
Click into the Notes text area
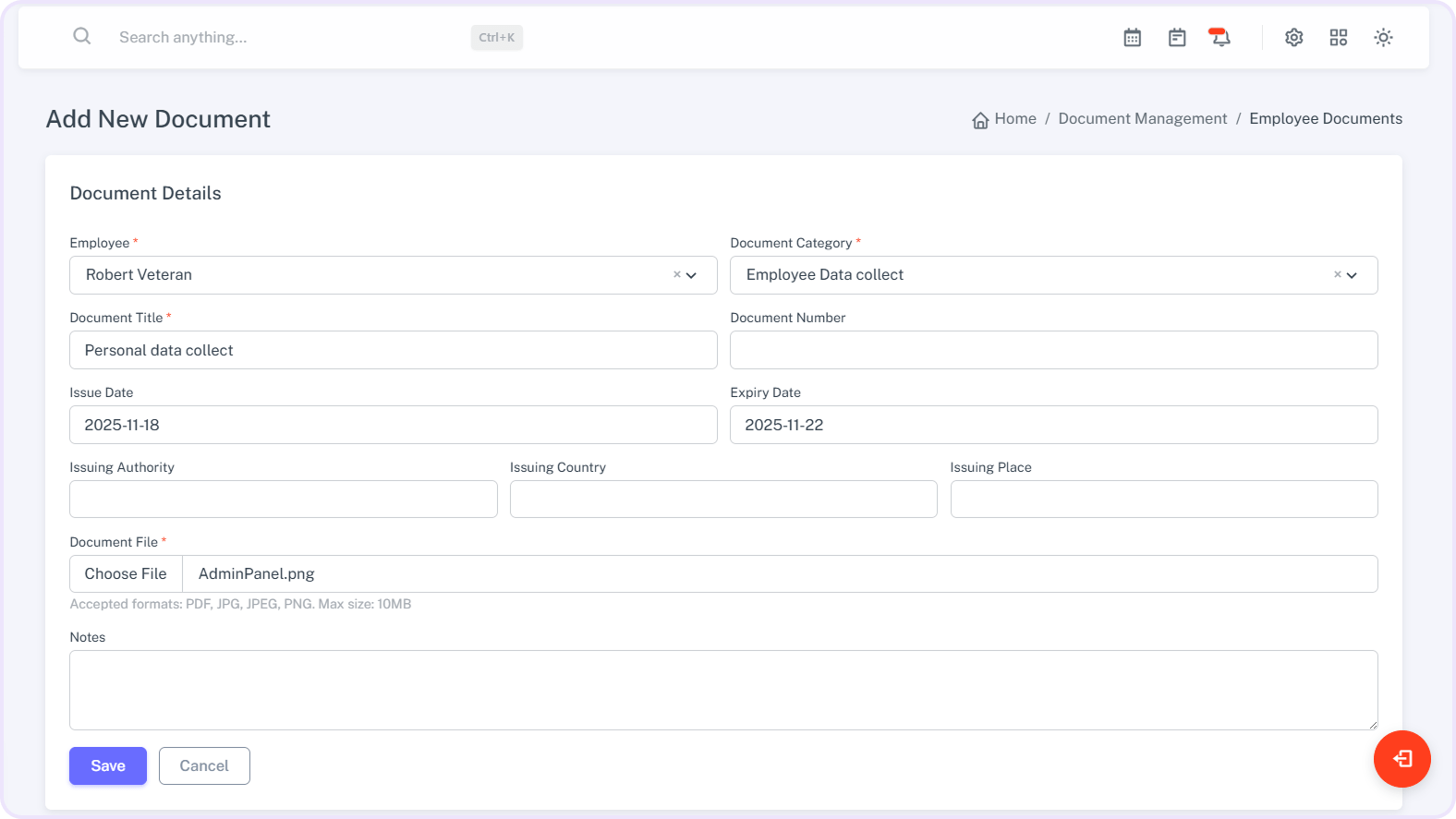point(723,690)
